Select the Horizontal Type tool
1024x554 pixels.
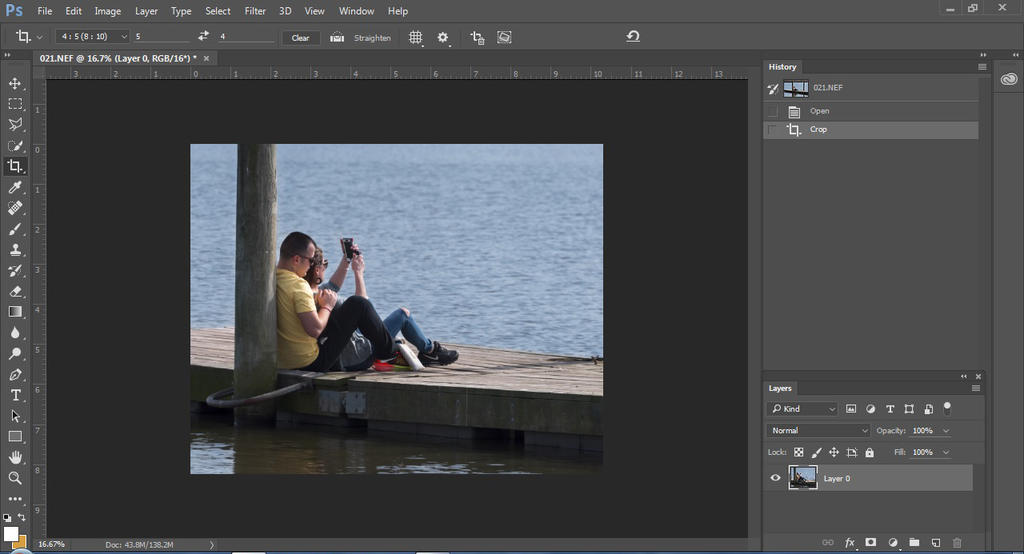pos(15,395)
